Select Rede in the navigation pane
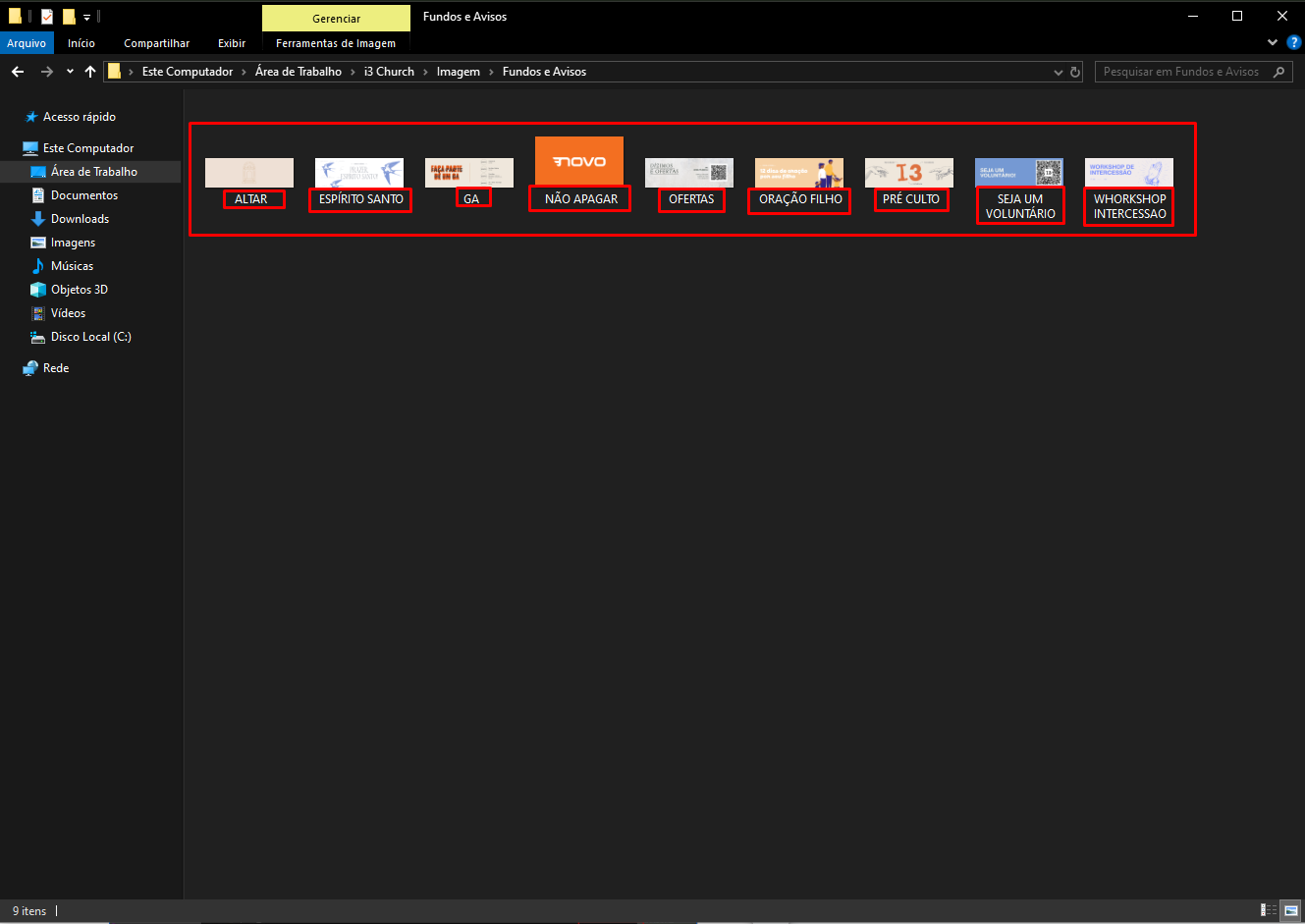1305x924 pixels. [56, 368]
